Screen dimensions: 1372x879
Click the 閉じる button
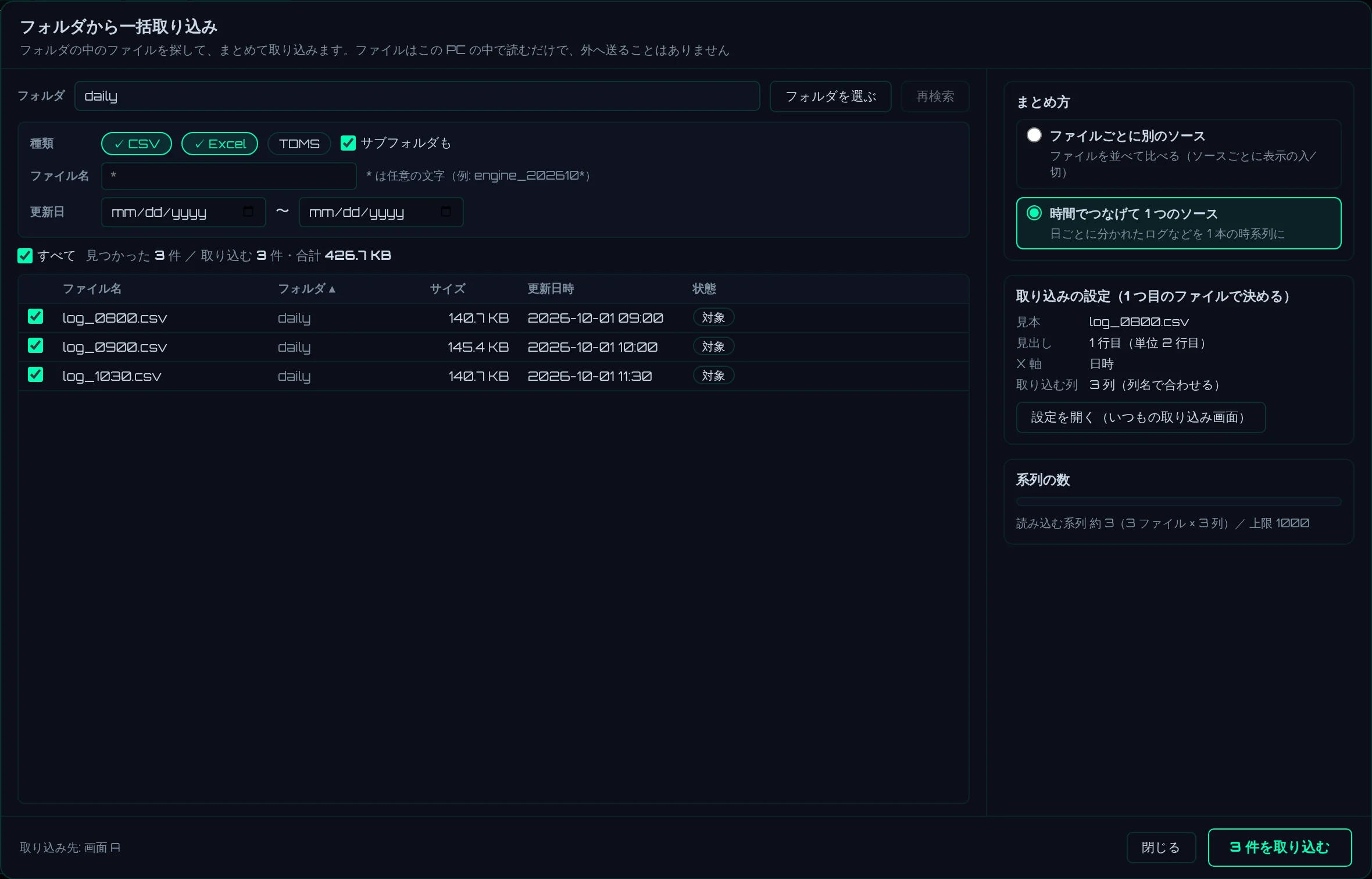tap(1161, 848)
